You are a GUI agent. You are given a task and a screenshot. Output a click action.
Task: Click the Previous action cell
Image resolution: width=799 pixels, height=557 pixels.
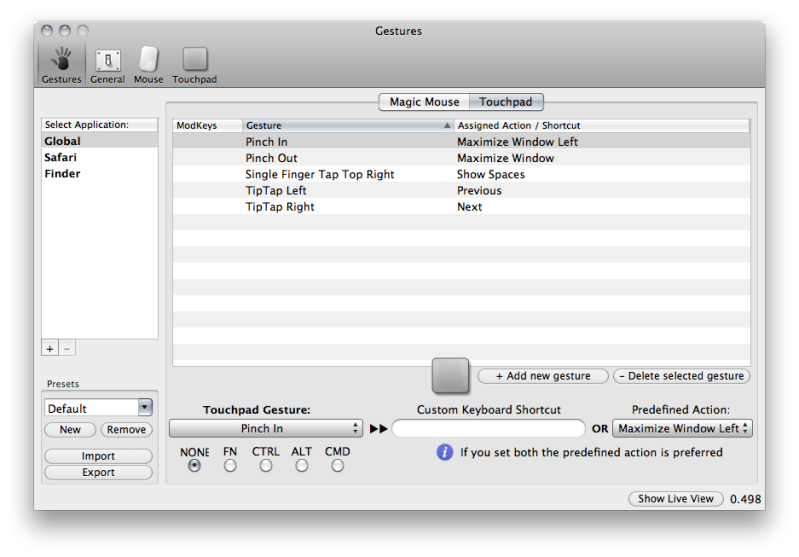click(479, 191)
